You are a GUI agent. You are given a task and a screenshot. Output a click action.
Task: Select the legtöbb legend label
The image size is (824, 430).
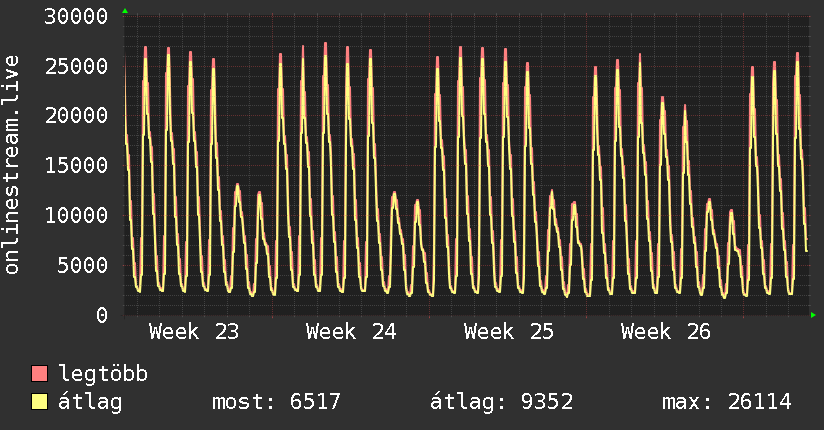[x=103, y=373]
